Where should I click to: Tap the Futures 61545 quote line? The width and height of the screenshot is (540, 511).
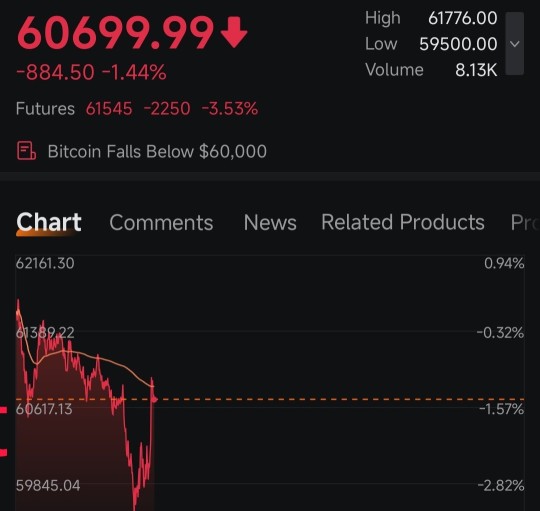tap(137, 108)
